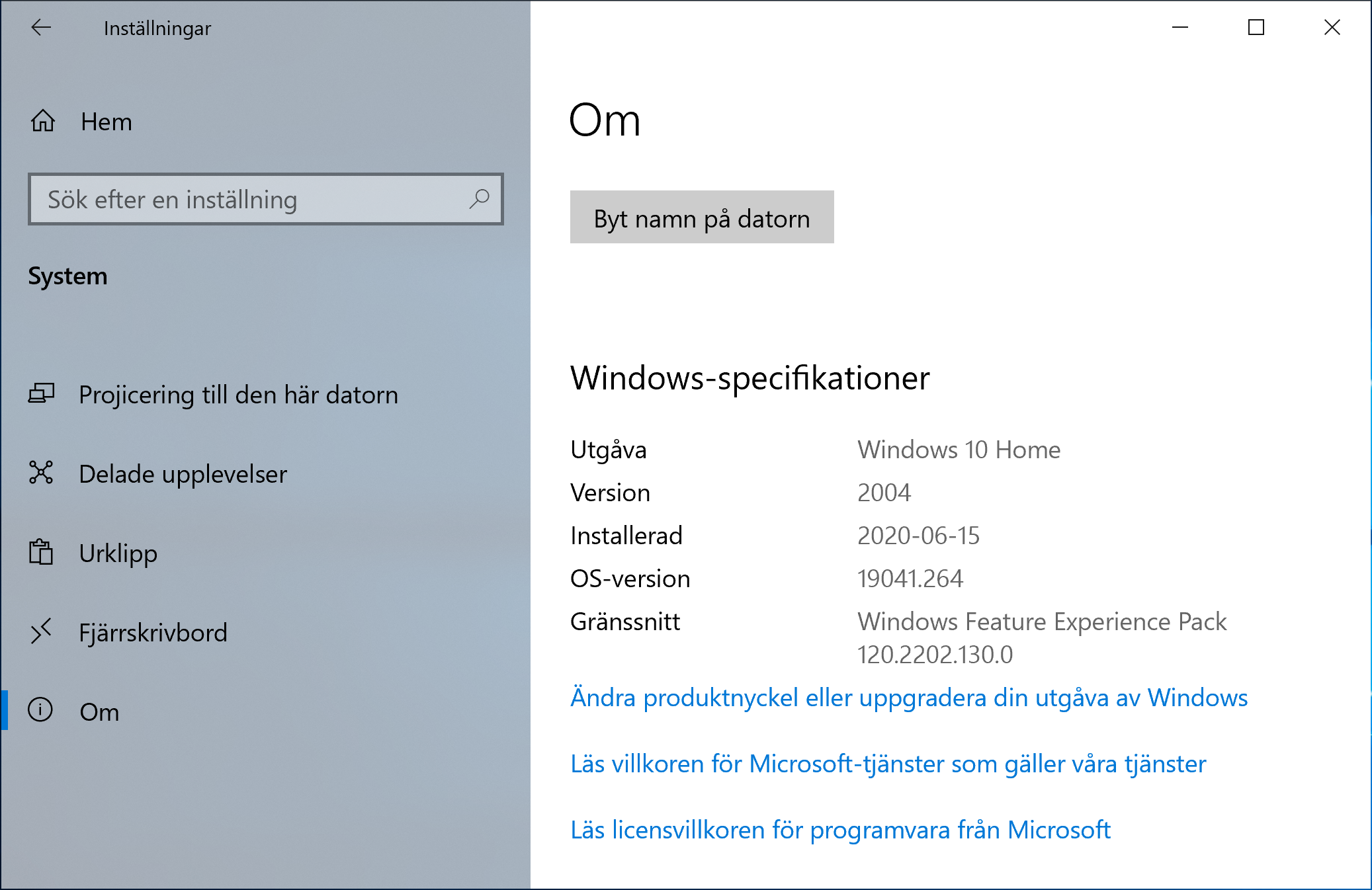Select the Projicering till den här datorn icon
This screenshot has height=890, width=1372.
(42, 394)
